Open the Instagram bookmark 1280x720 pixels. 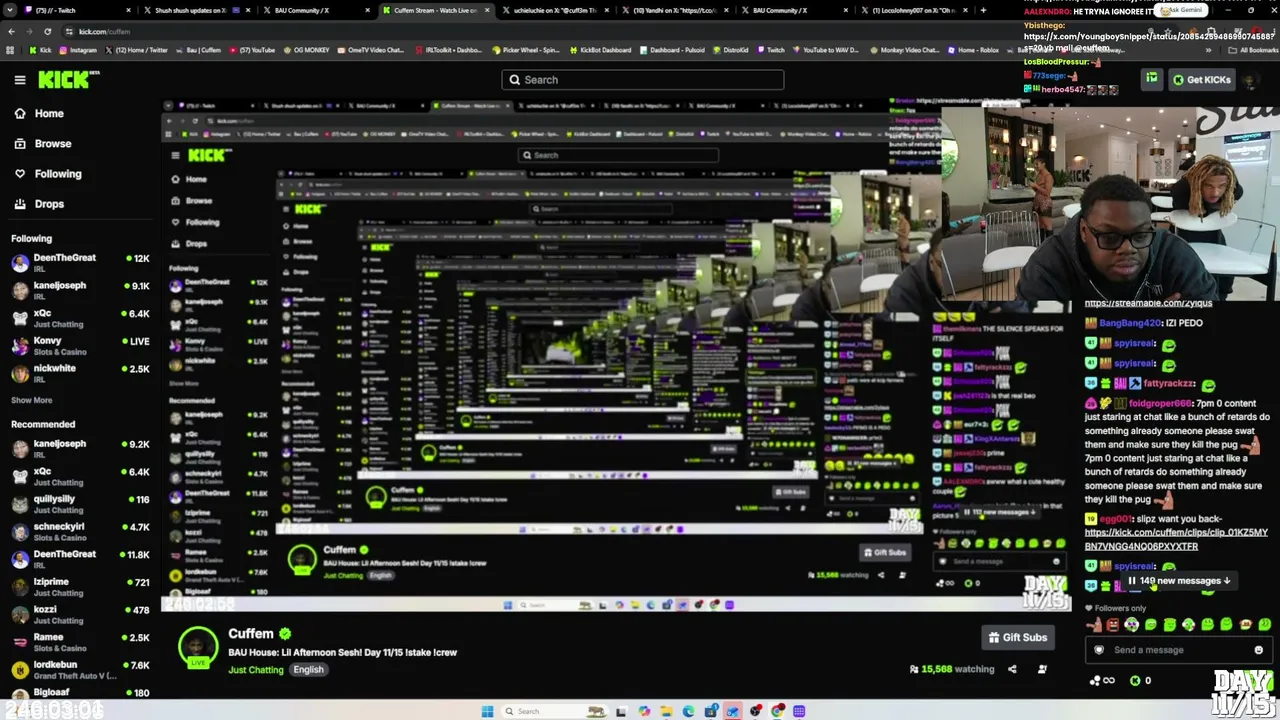(78, 50)
